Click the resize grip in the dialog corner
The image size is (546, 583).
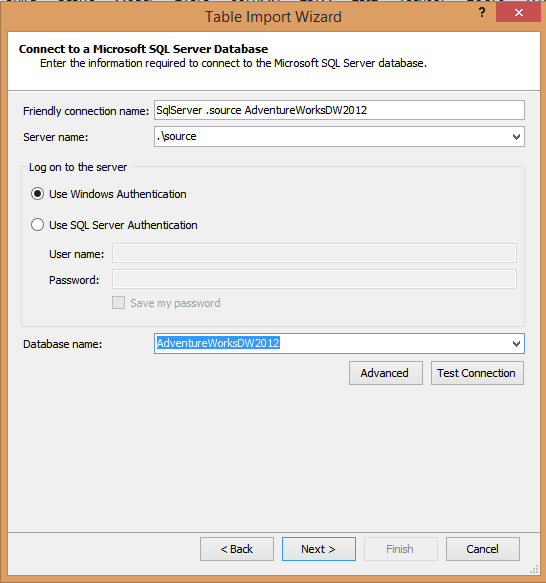coord(534,570)
